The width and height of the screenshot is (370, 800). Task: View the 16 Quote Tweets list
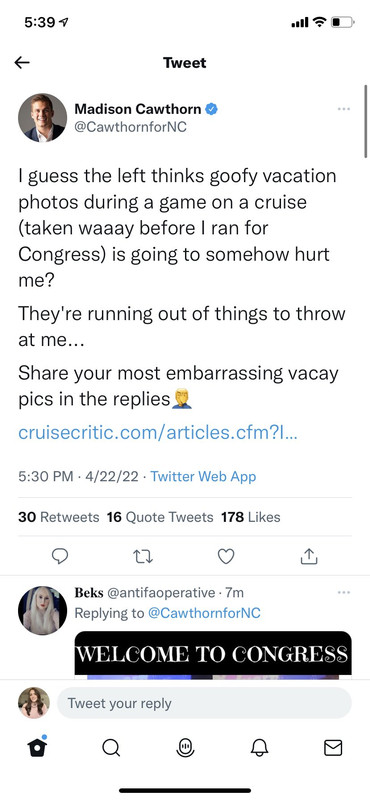(160, 517)
